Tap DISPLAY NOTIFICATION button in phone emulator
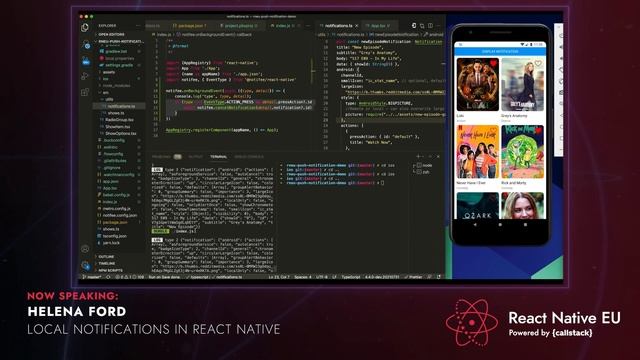 500,51
